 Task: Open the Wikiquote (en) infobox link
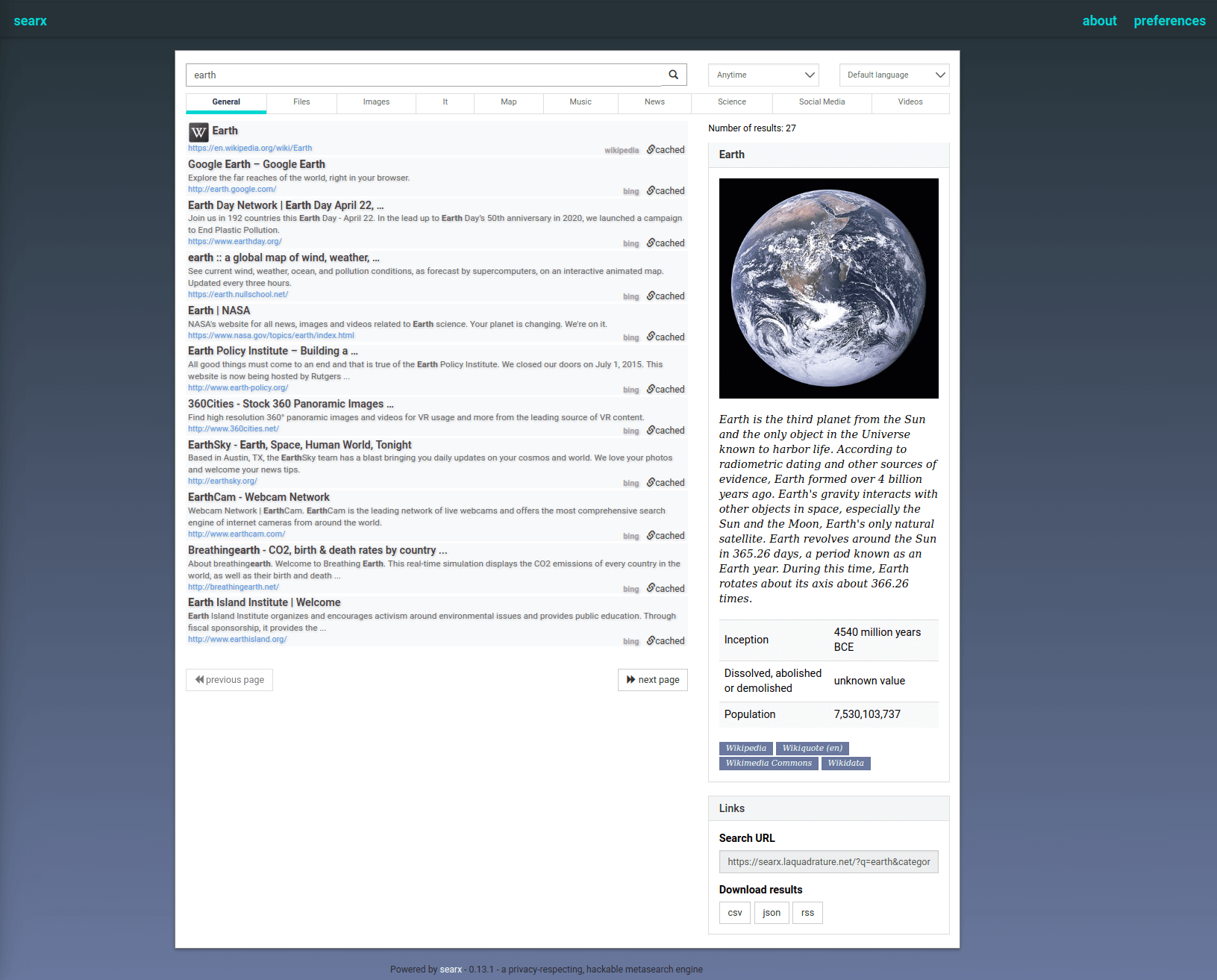point(813,749)
